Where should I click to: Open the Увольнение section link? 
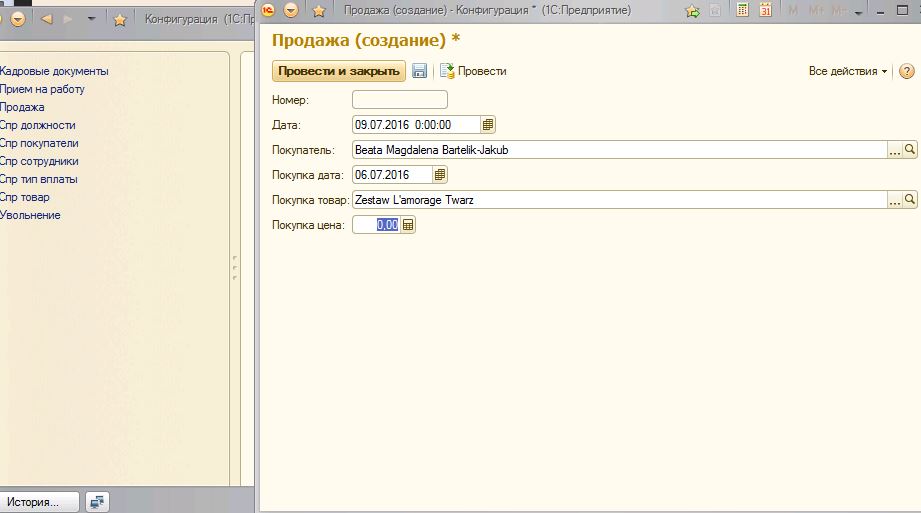coord(30,215)
